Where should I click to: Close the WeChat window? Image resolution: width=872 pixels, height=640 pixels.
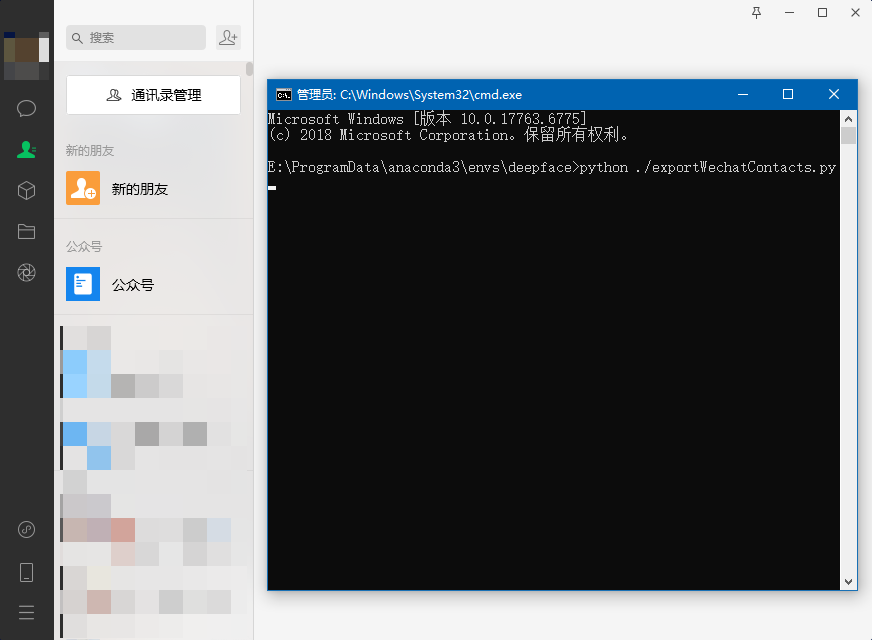coord(855,13)
